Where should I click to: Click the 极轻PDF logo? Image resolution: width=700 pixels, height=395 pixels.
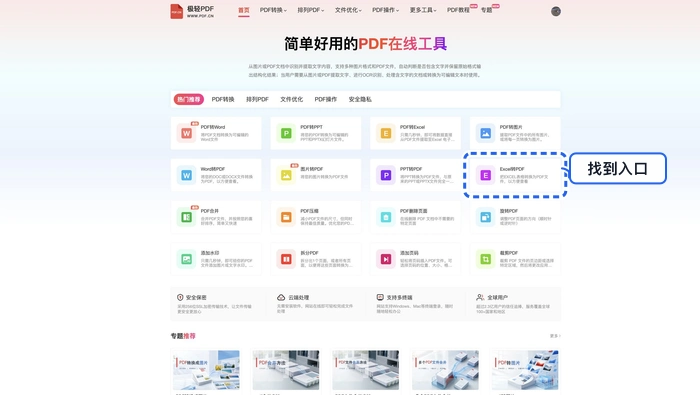tap(192, 11)
